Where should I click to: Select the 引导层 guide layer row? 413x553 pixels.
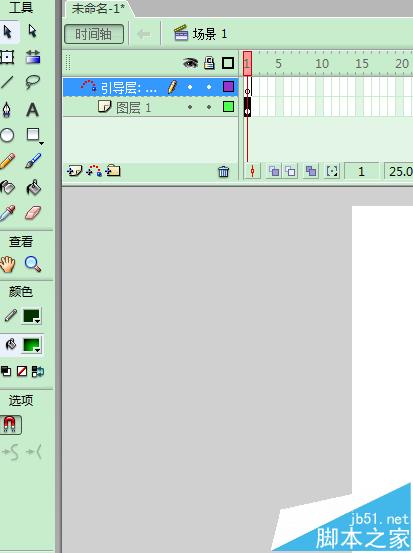pyautogui.click(x=151, y=87)
